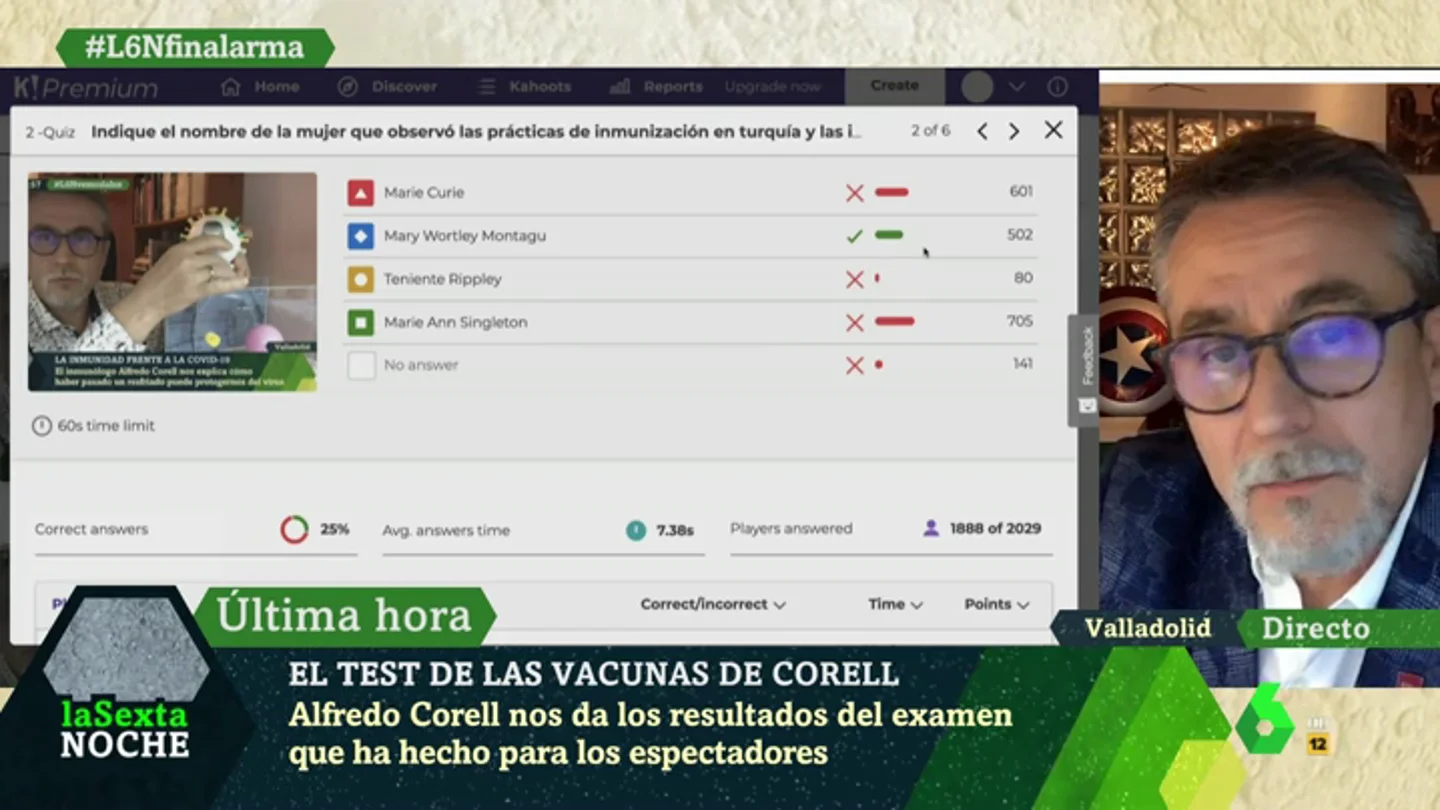Click the question title text
1440x810 pixels.
(x=476, y=131)
